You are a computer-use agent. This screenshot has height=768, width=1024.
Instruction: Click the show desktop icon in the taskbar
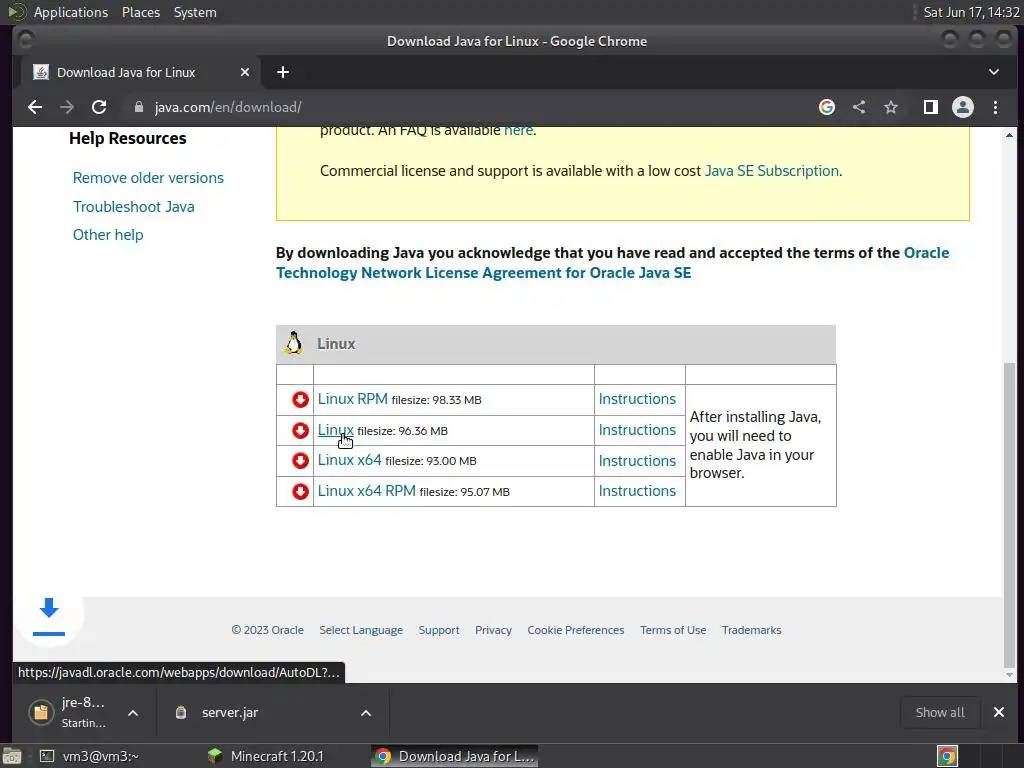point(12,756)
